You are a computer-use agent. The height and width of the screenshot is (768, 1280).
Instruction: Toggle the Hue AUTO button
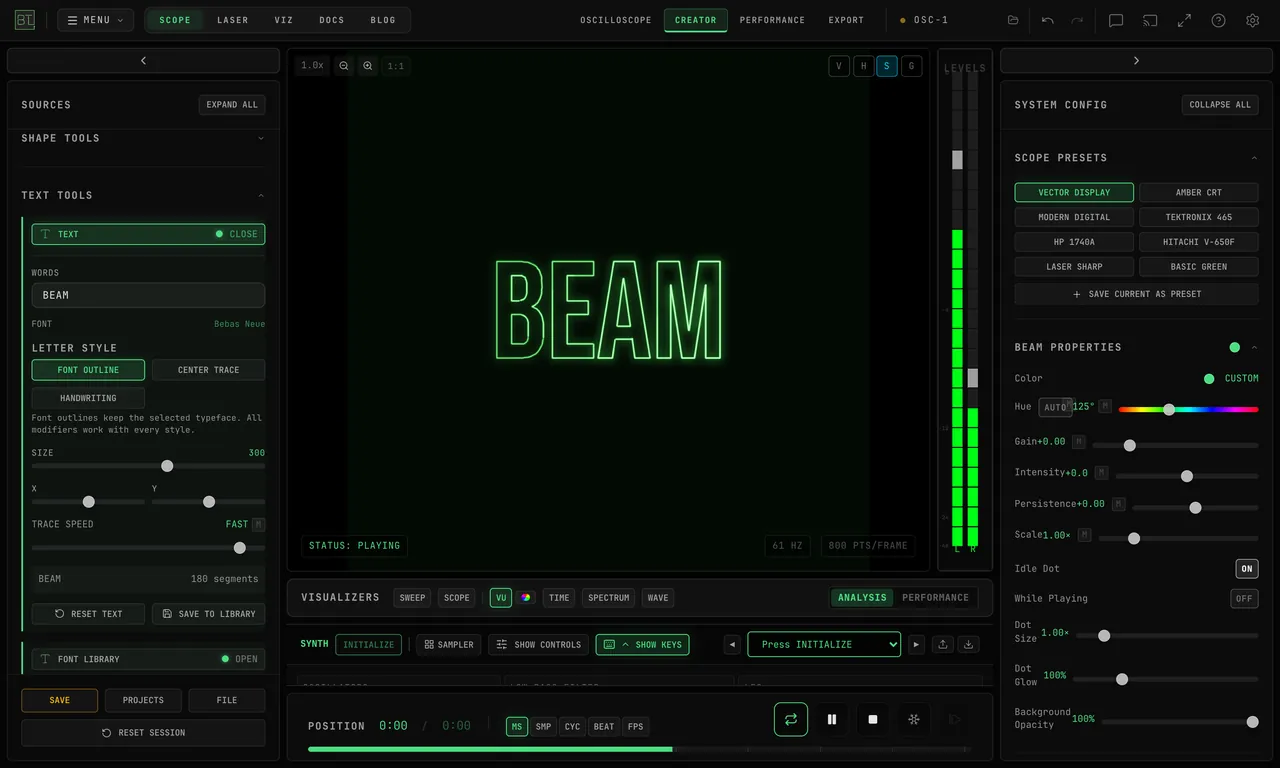(1055, 407)
